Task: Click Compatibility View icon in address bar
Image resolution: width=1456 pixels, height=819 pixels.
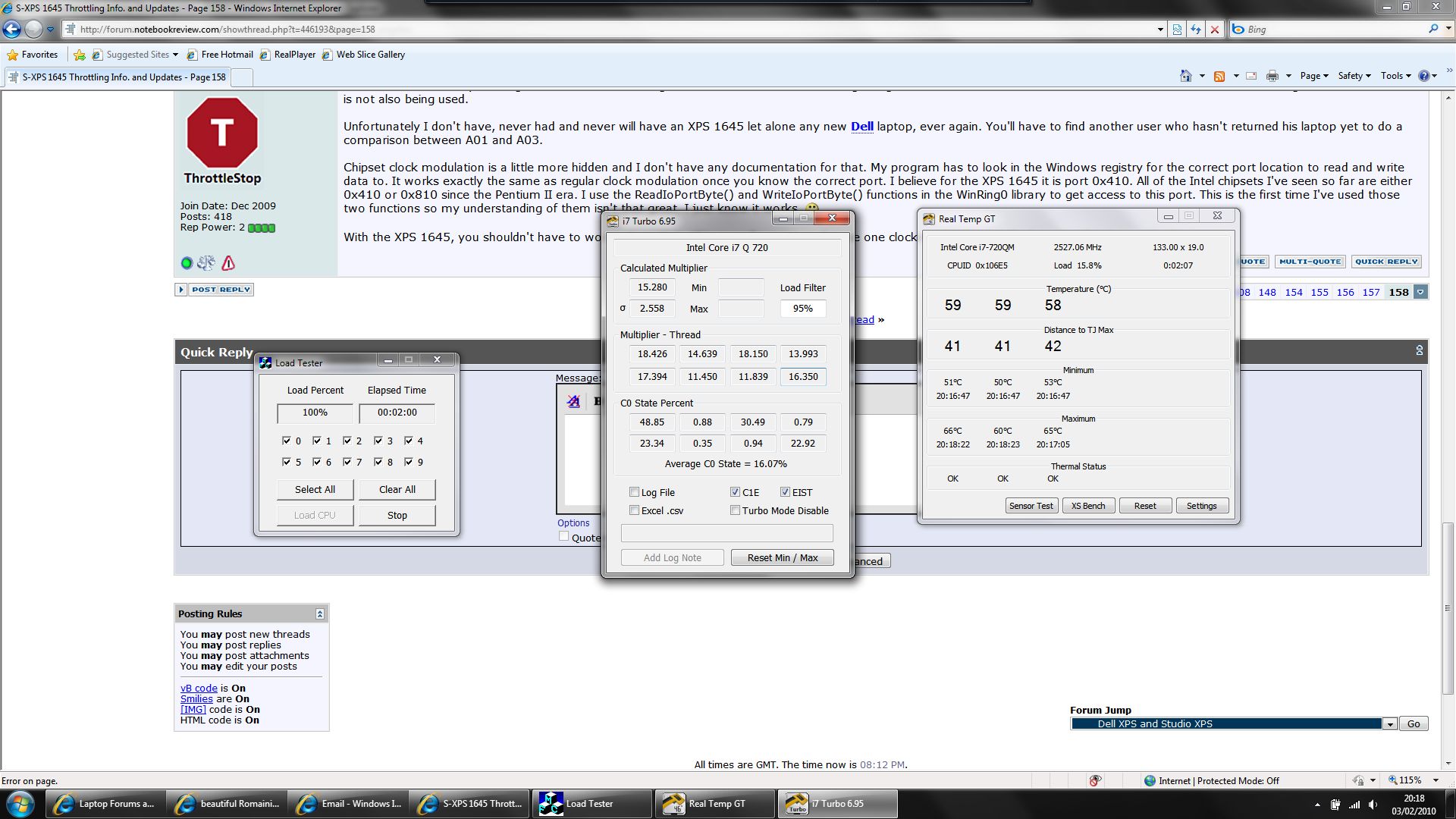Action: [1177, 30]
